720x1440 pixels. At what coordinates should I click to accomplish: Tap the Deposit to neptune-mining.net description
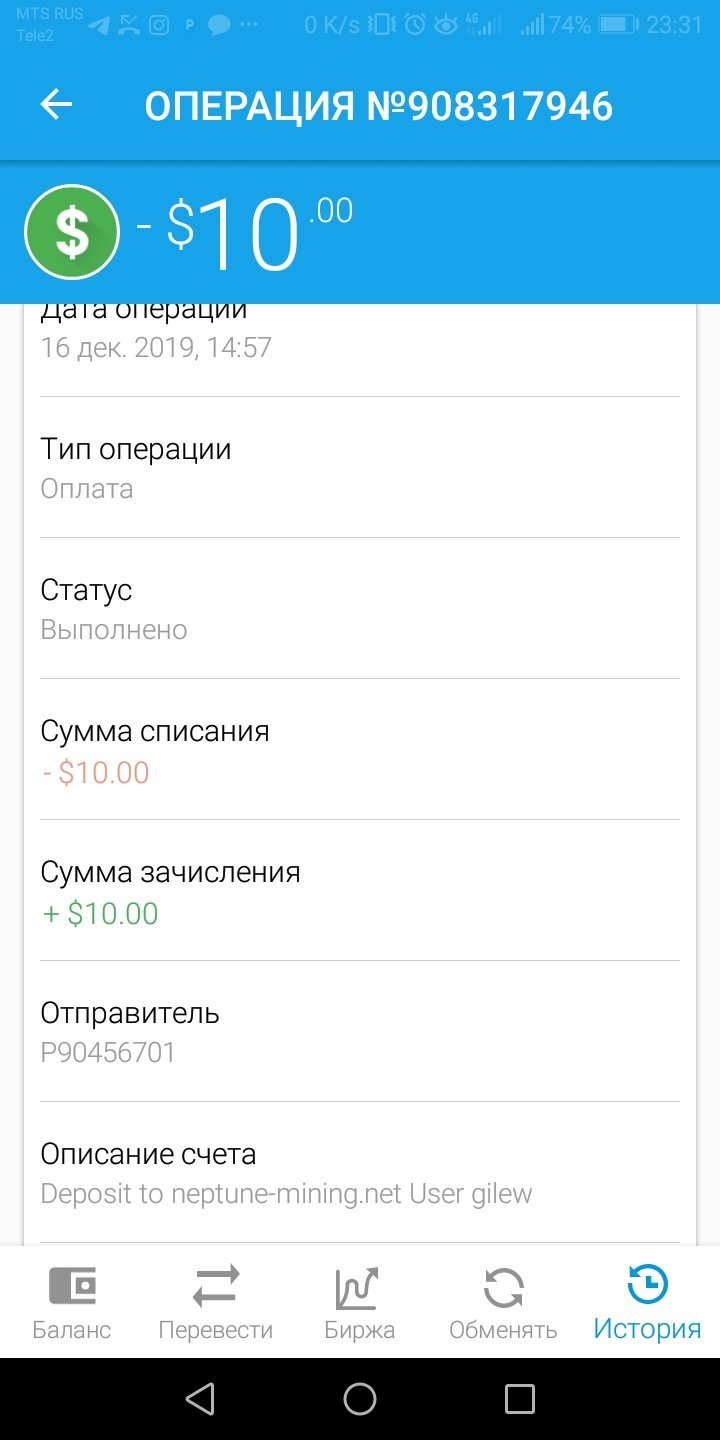tap(286, 1194)
